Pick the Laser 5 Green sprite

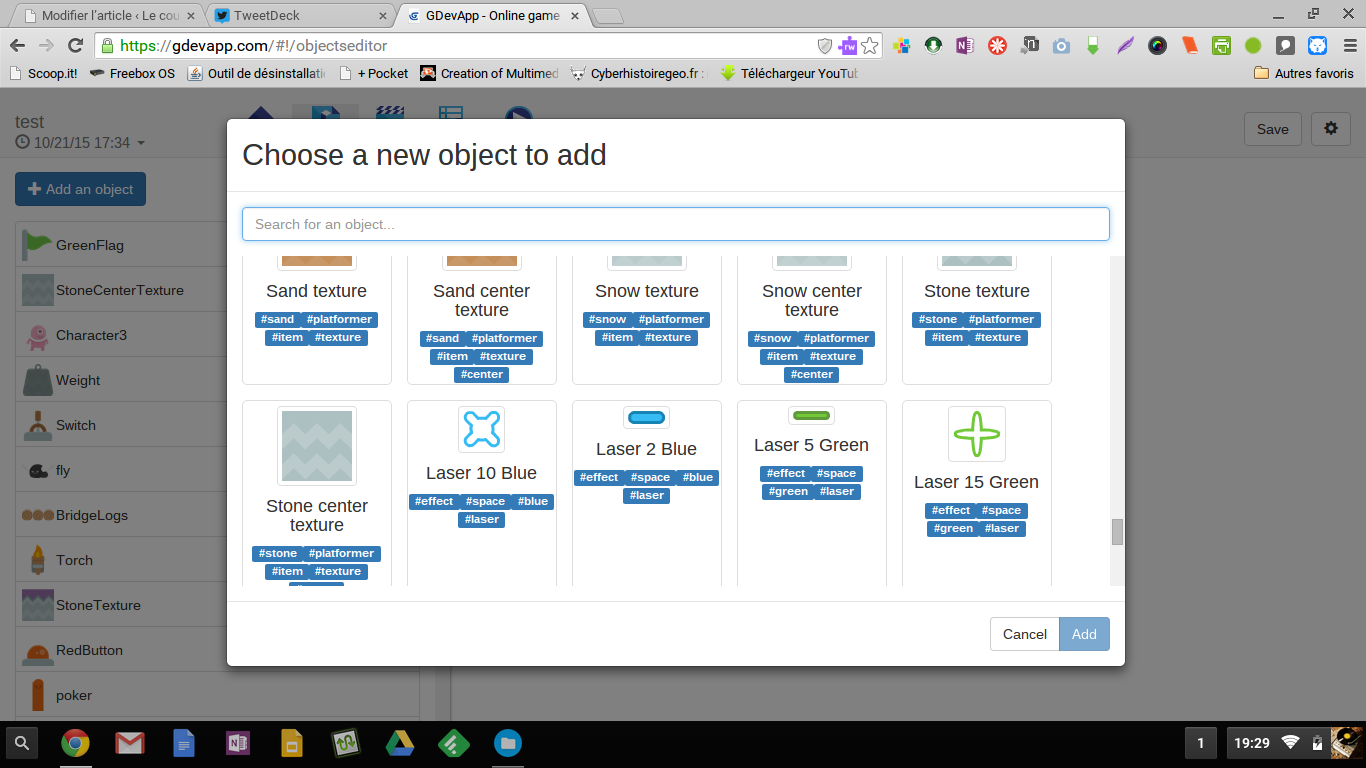[x=811, y=415]
